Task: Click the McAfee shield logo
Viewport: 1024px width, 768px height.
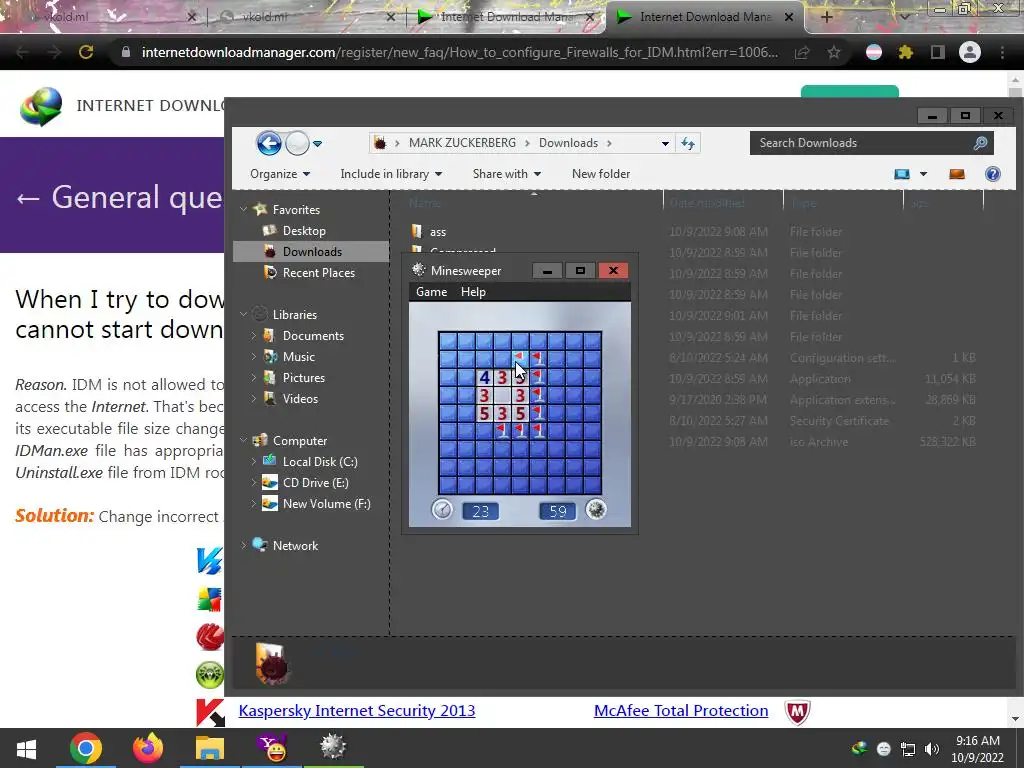Action: coord(797,712)
